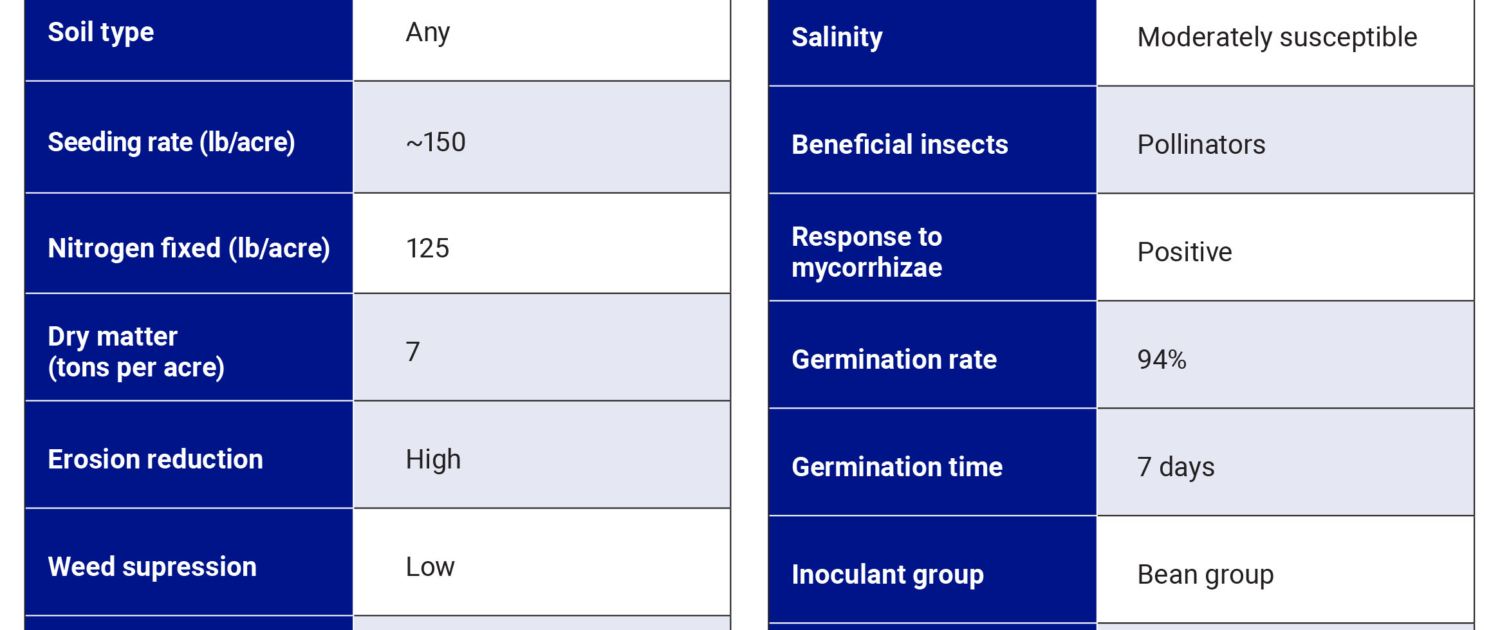Click the Beneficial insects label

coord(900,145)
